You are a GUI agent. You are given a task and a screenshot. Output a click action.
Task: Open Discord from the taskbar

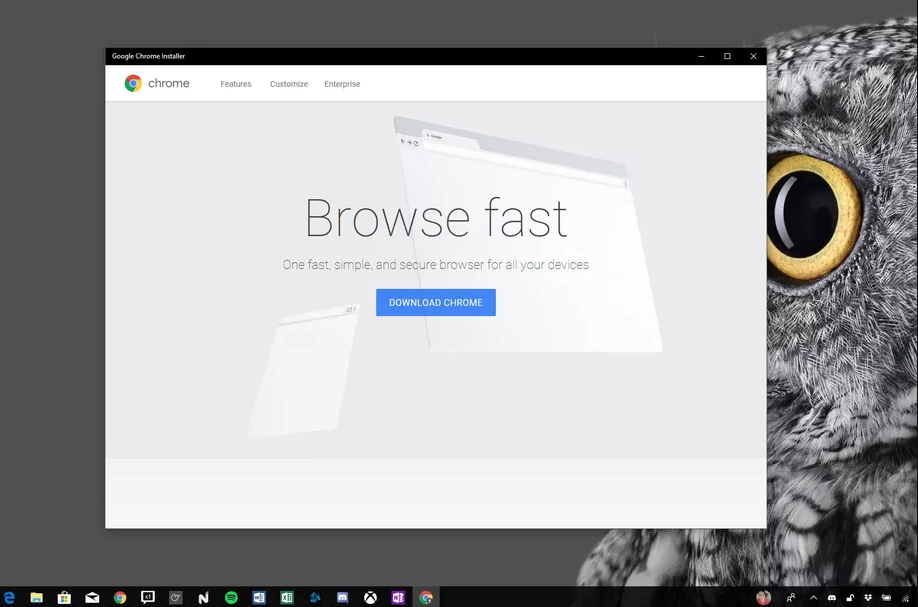(342, 597)
